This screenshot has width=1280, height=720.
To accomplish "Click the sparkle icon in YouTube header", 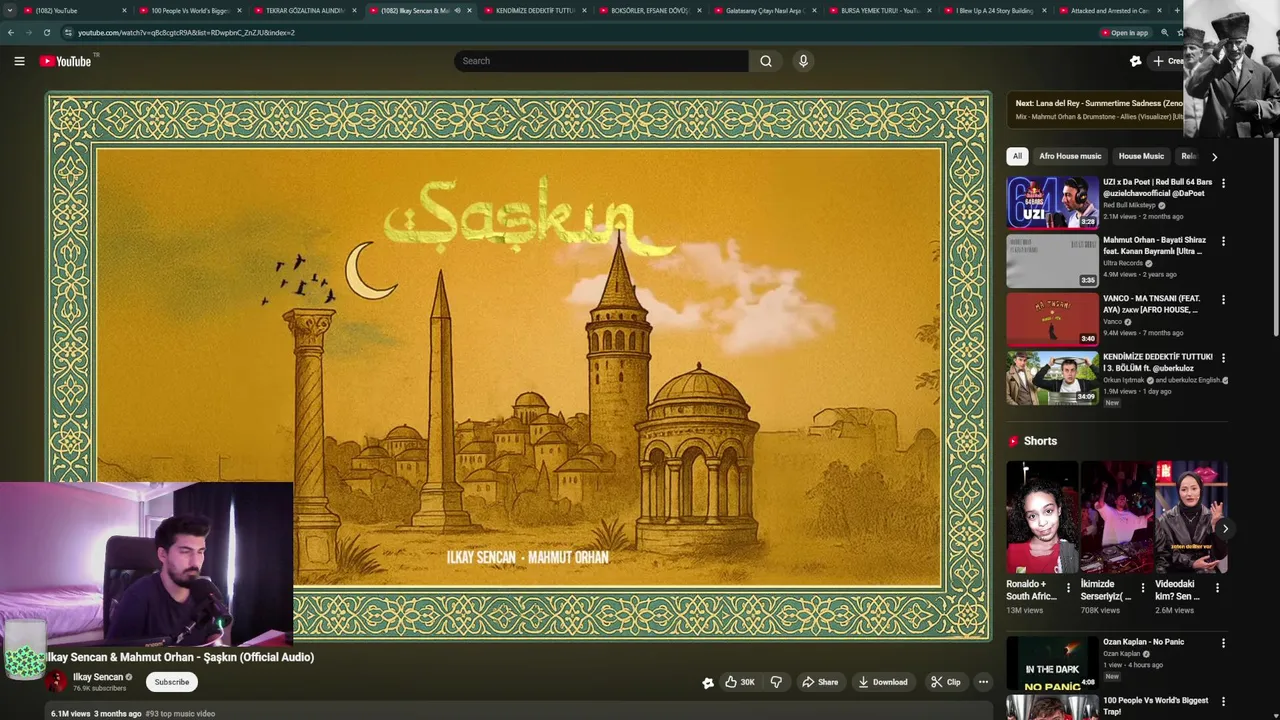I will click(1135, 61).
